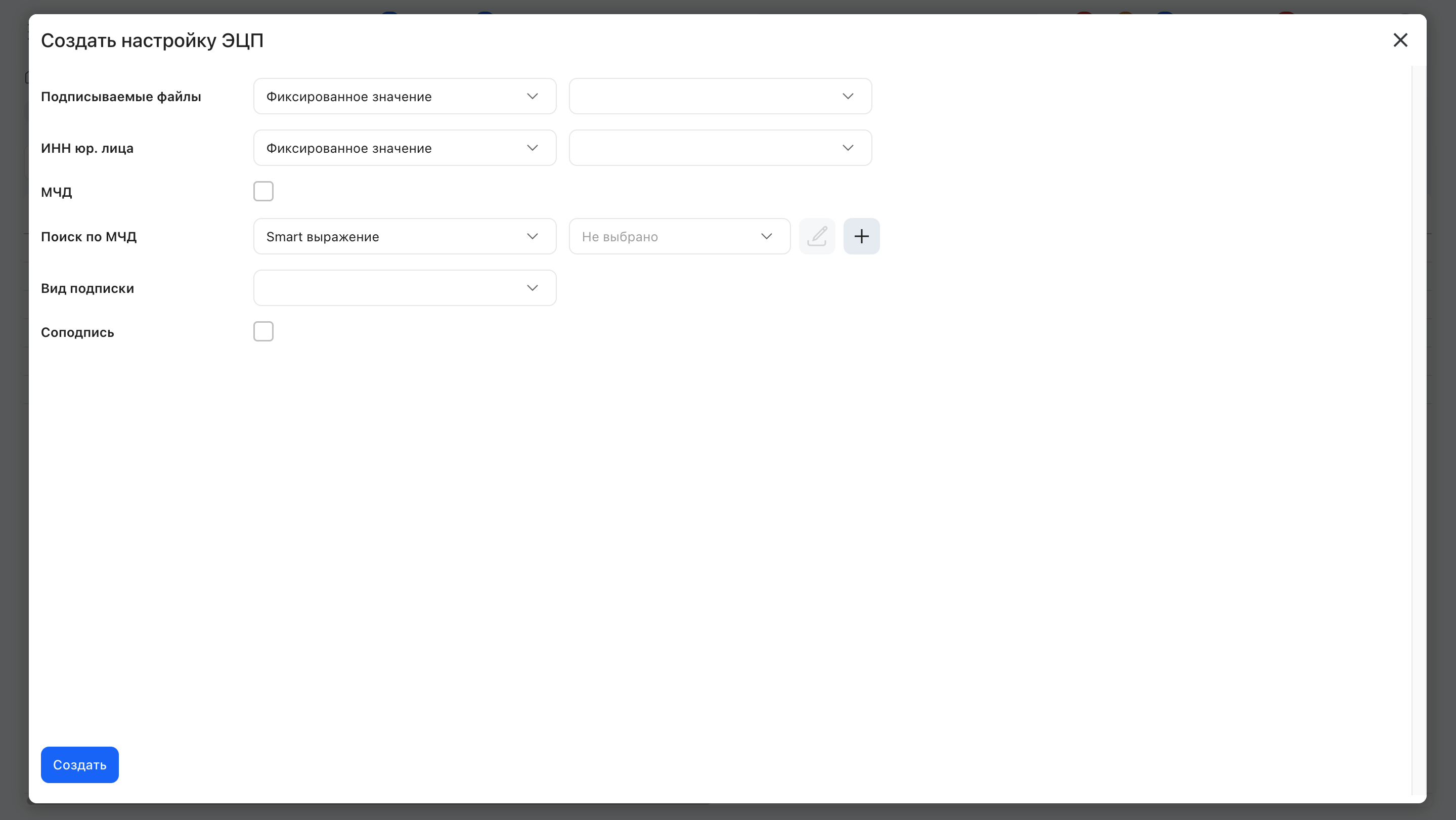Open the empty ИНН юр. лица value dropdown

point(720,148)
